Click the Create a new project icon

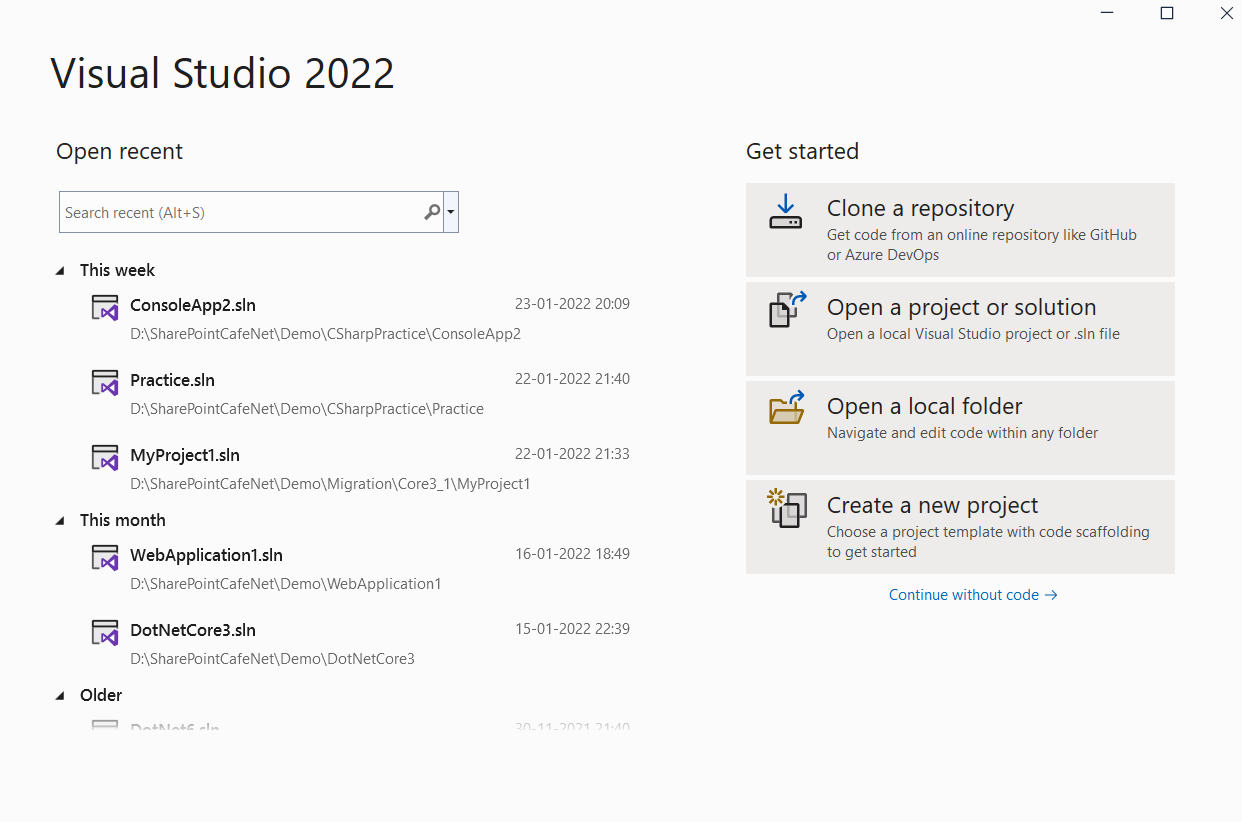point(787,508)
